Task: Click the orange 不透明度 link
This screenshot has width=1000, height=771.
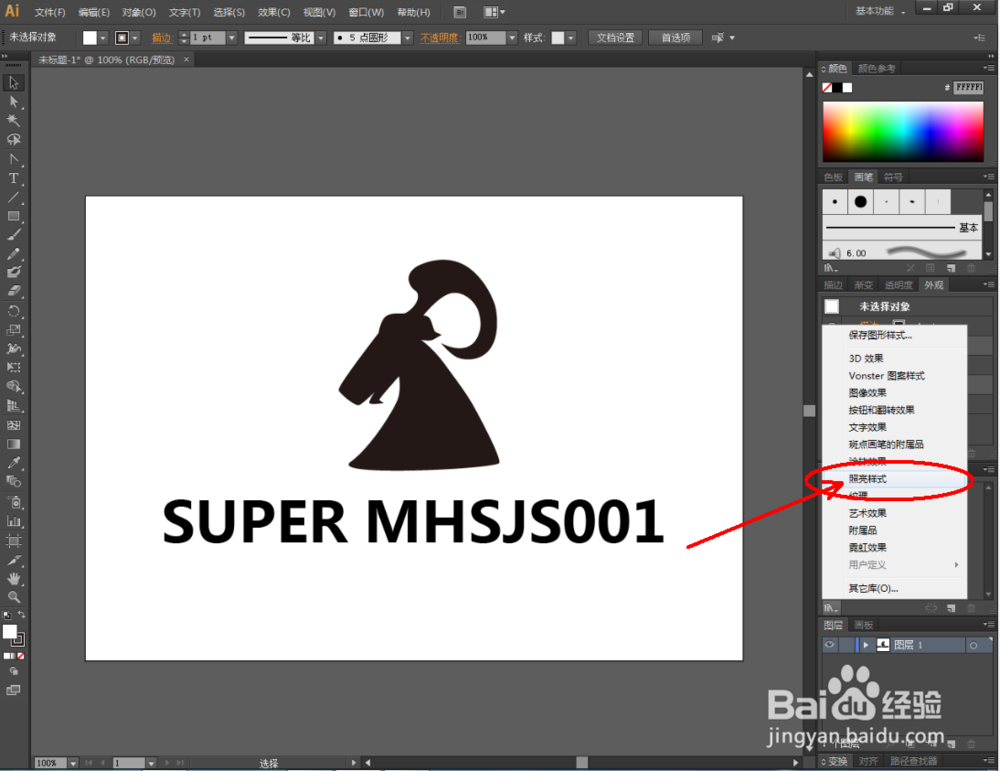Action: [439, 38]
